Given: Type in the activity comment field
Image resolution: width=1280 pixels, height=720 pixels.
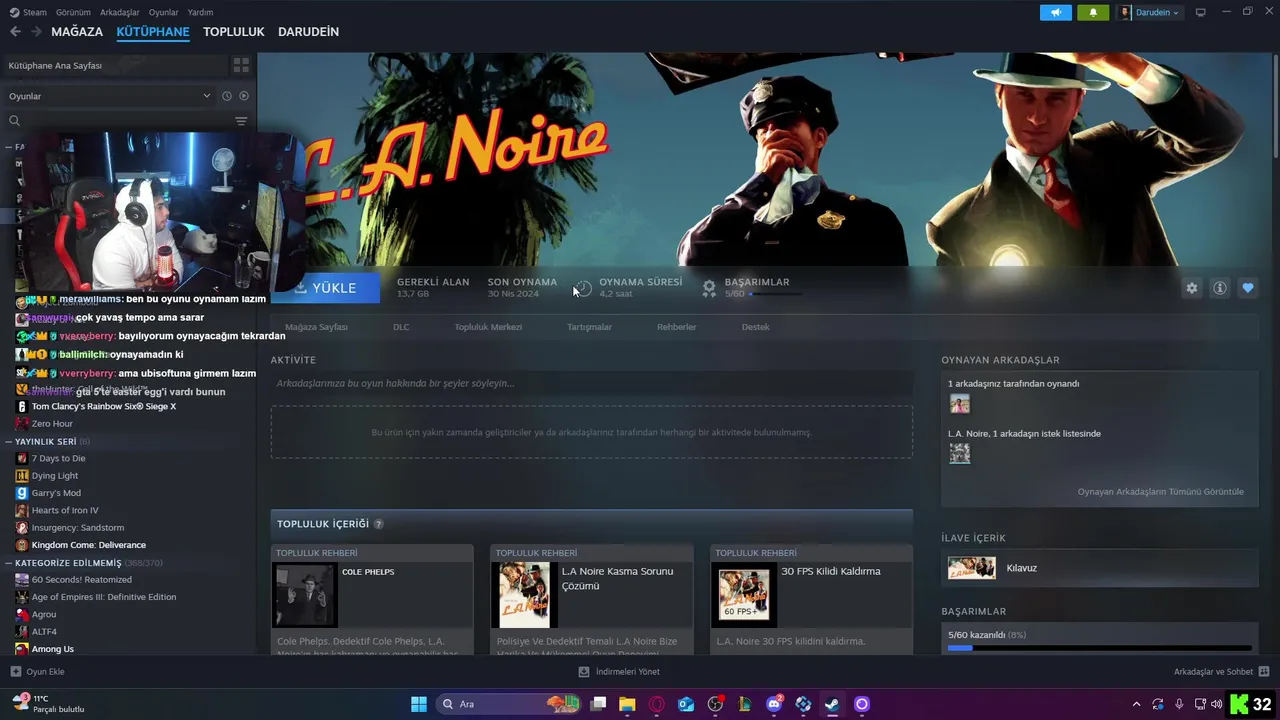Looking at the screenshot, I should 591,383.
